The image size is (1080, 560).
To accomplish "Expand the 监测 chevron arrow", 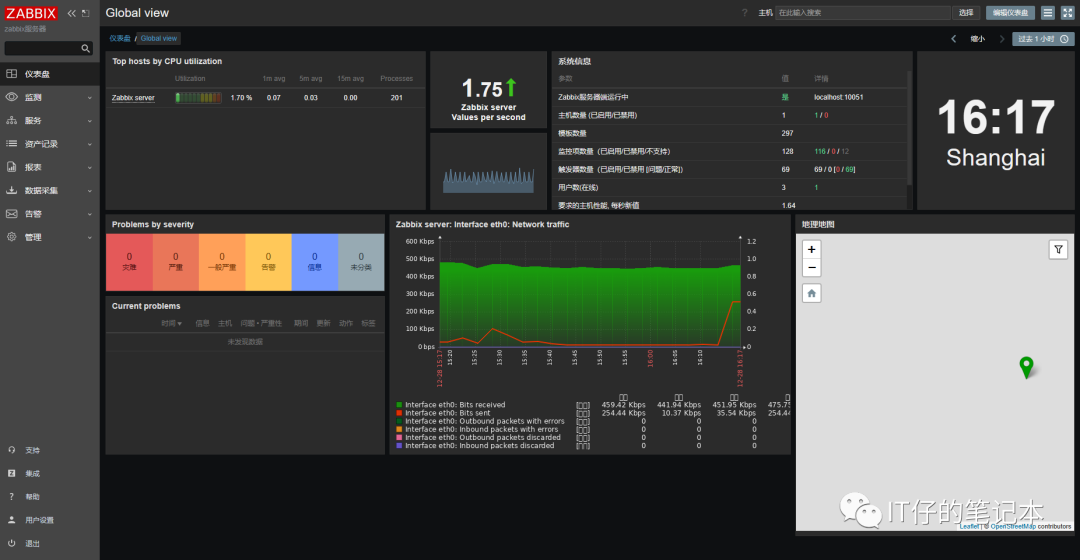I will (90, 98).
